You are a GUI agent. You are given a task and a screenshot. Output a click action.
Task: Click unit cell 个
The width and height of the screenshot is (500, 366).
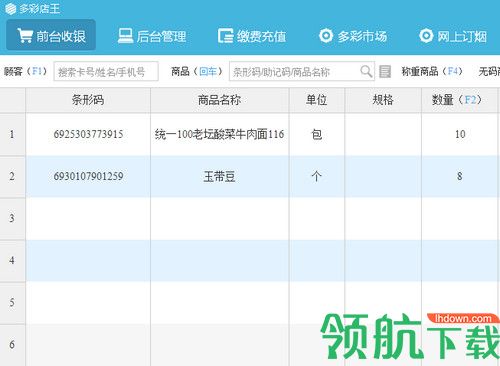click(x=317, y=176)
